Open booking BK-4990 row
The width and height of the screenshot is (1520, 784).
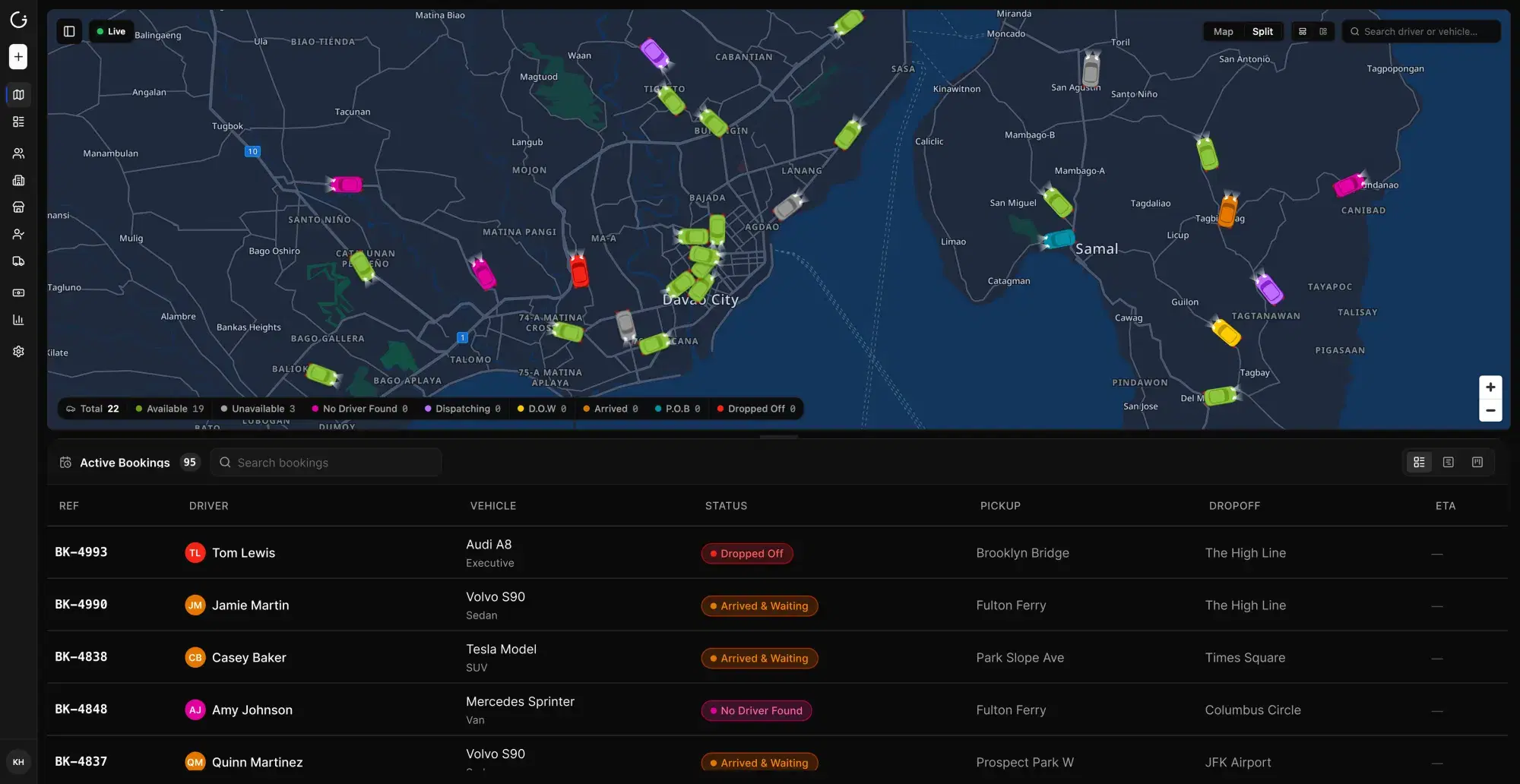pyautogui.click(x=777, y=605)
